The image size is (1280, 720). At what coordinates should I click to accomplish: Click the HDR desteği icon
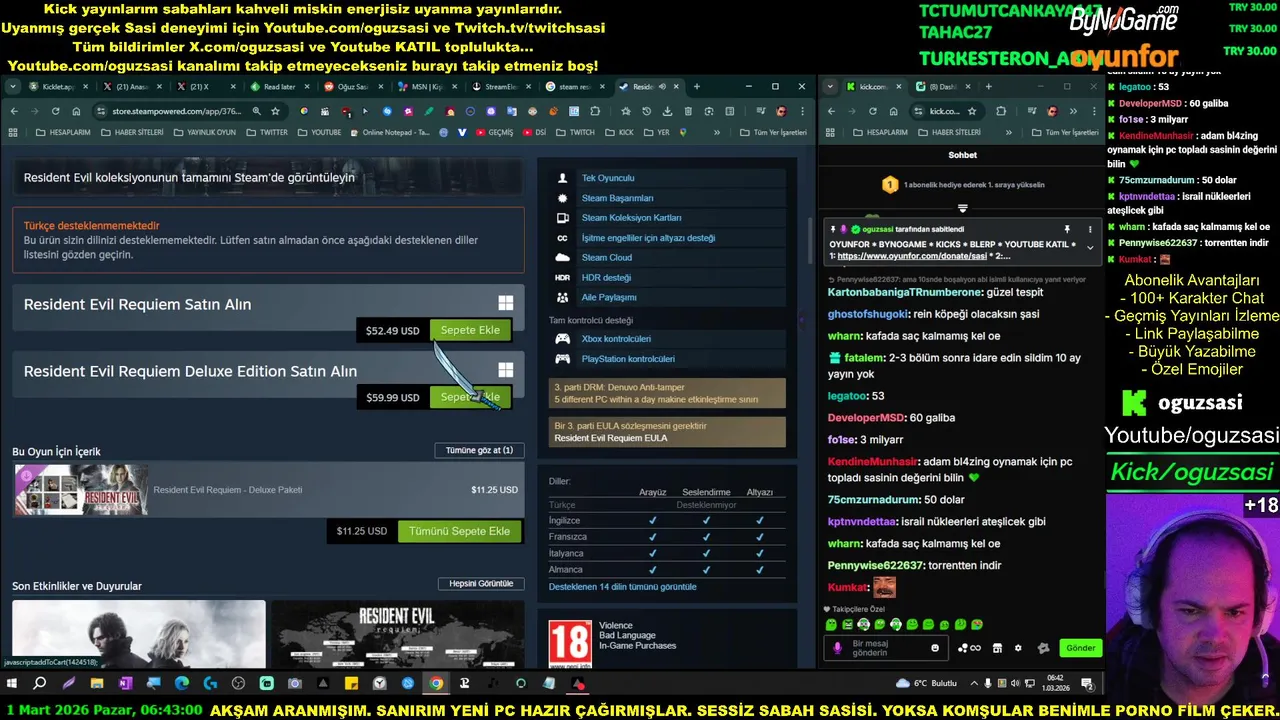[x=562, y=277]
